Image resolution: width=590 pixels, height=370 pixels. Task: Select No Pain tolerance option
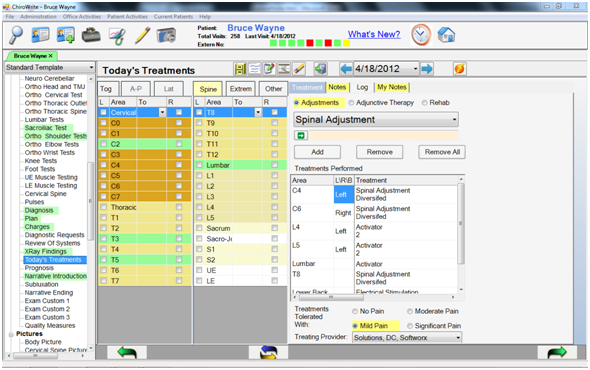pyautogui.click(x=355, y=311)
